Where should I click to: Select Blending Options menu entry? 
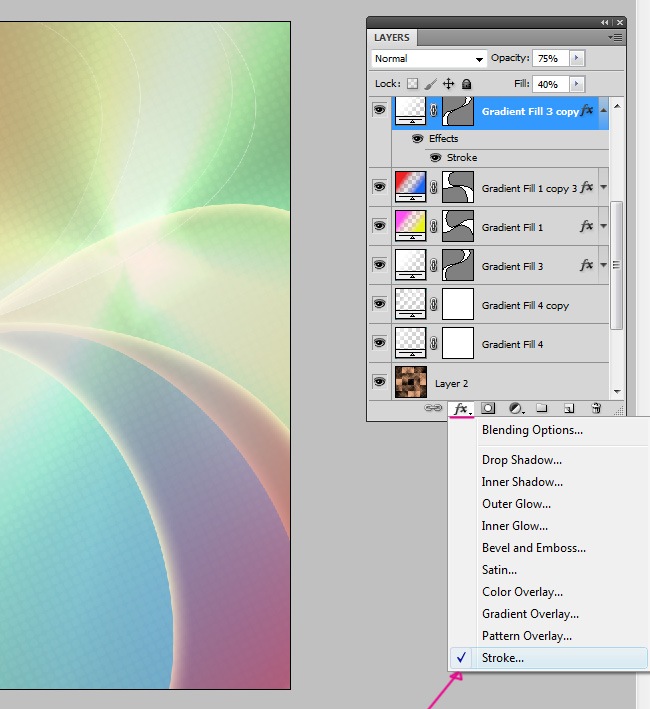pyautogui.click(x=532, y=430)
